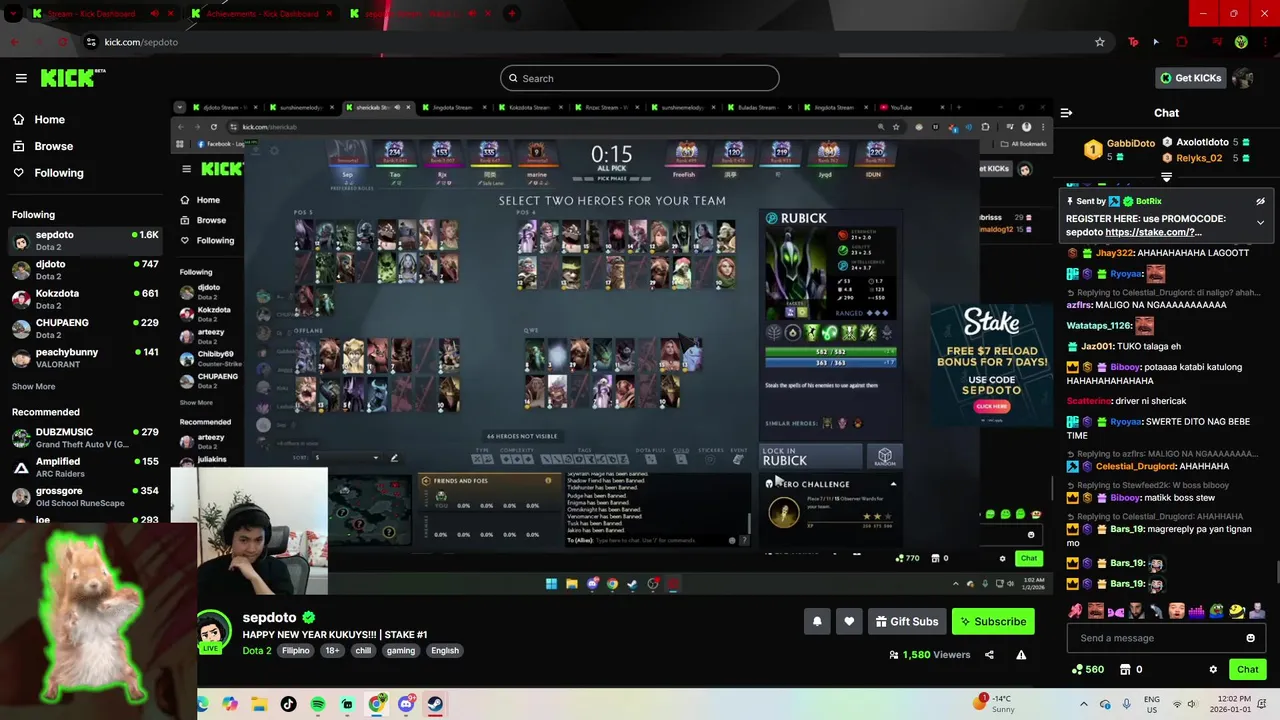Open chat settings gear
This screenshot has width=1280, height=720.
point(1213,669)
